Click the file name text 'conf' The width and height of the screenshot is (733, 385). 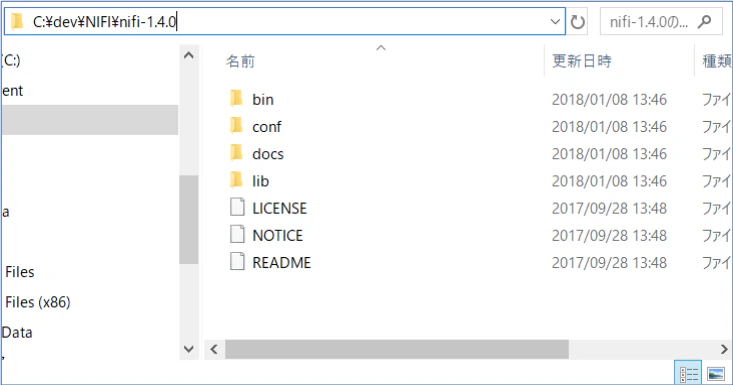click(x=266, y=127)
